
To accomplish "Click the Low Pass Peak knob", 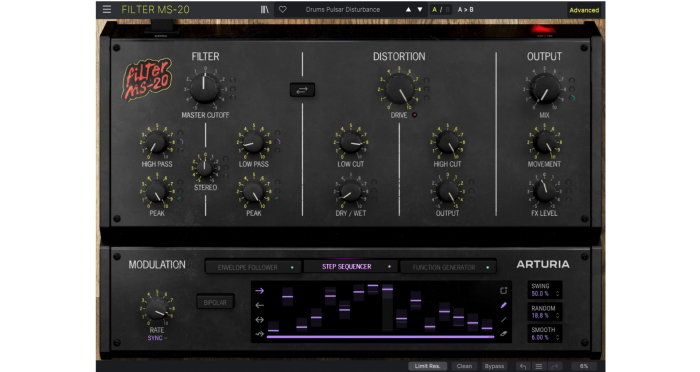I will tap(254, 192).
